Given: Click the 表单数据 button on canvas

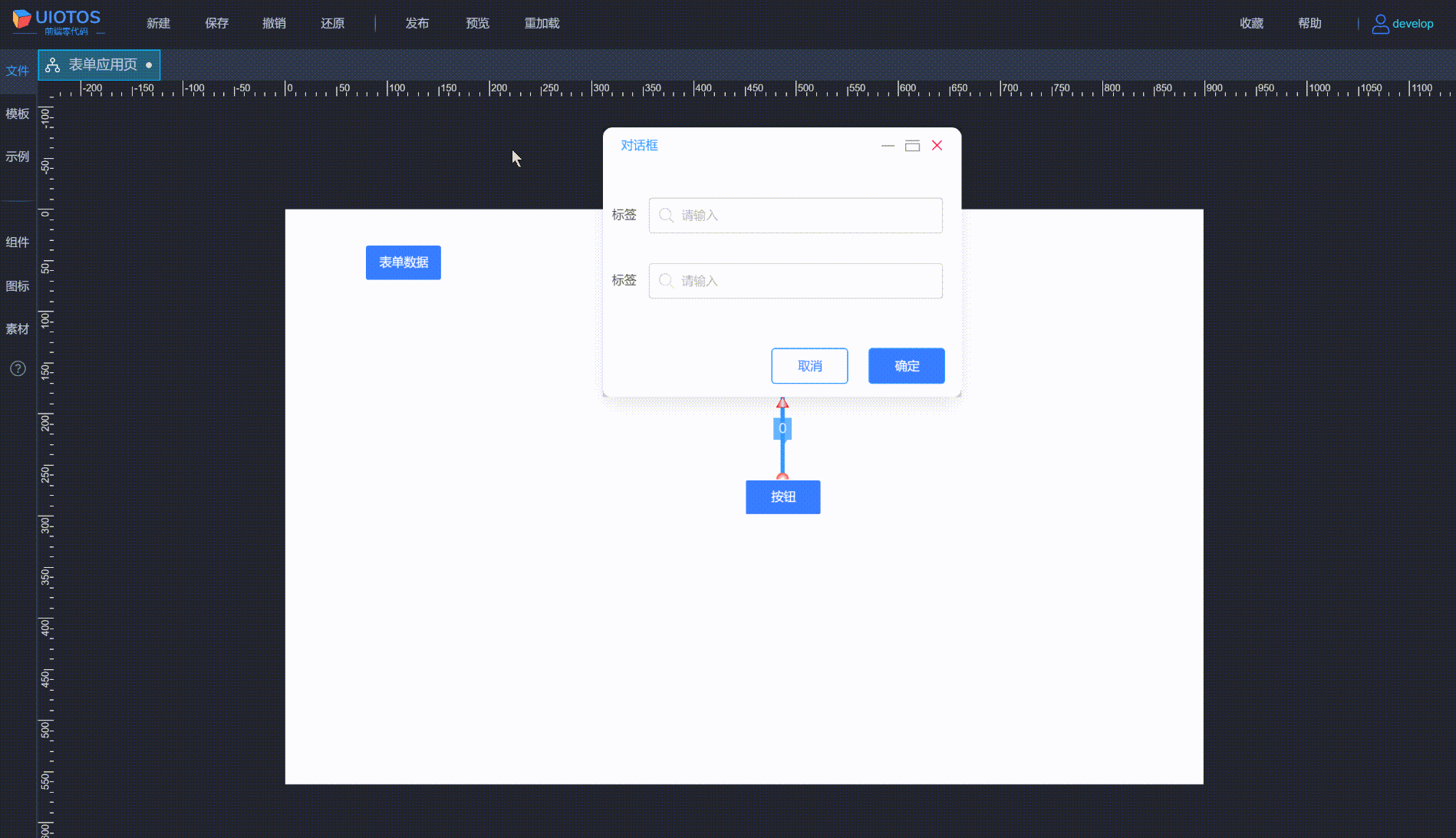Looking at the screenshot, I should coord(404,262).
